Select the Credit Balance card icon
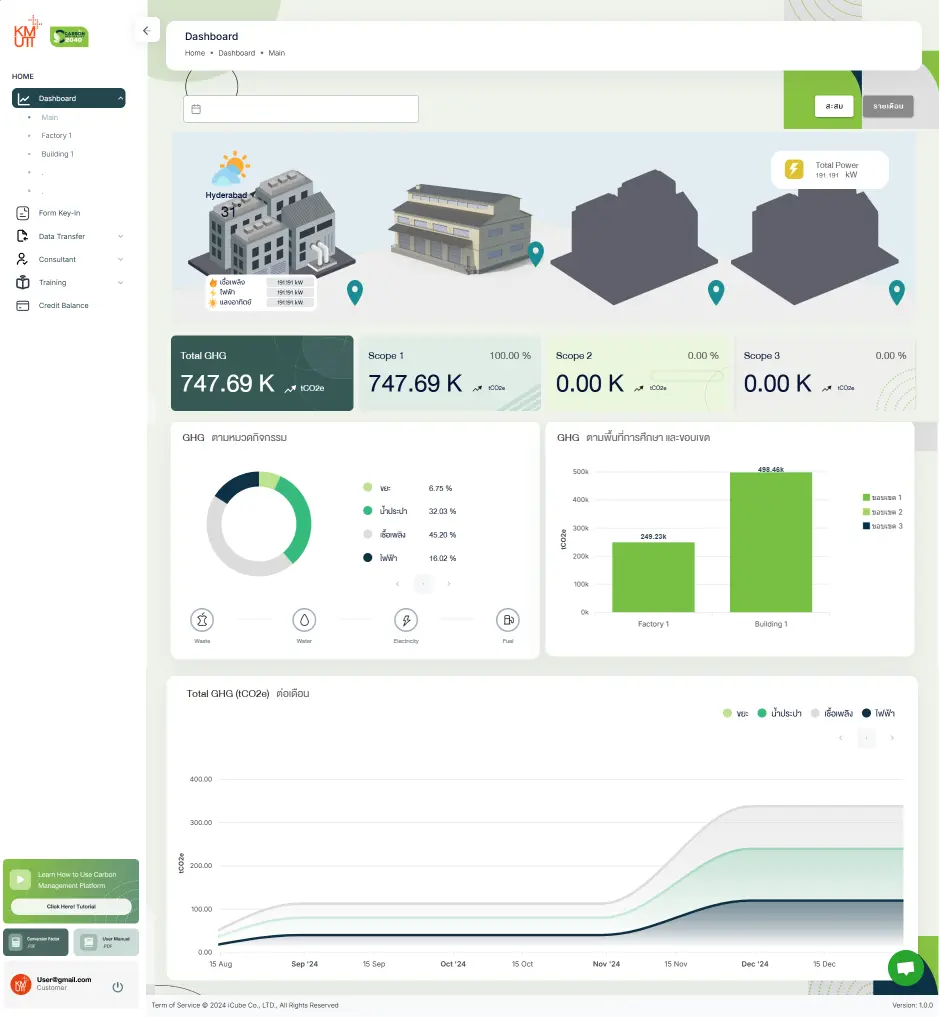Screen dimensions: 939x1017 click(x=22, y=305)
